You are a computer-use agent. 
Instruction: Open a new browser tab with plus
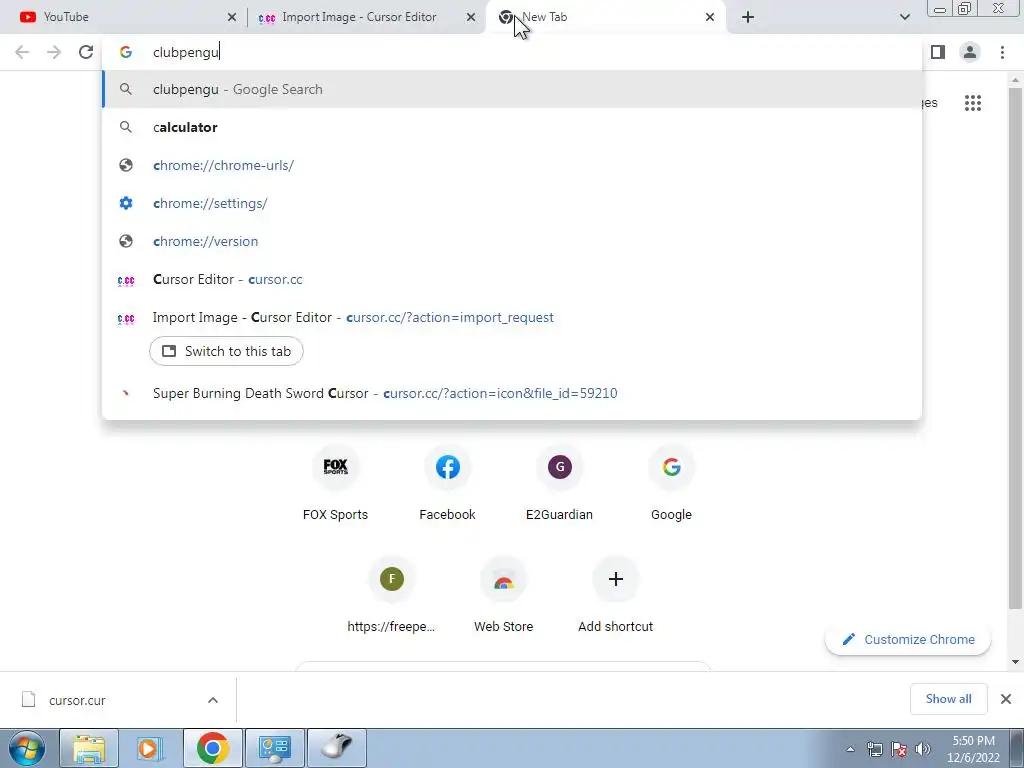click(x=748, y=18)
